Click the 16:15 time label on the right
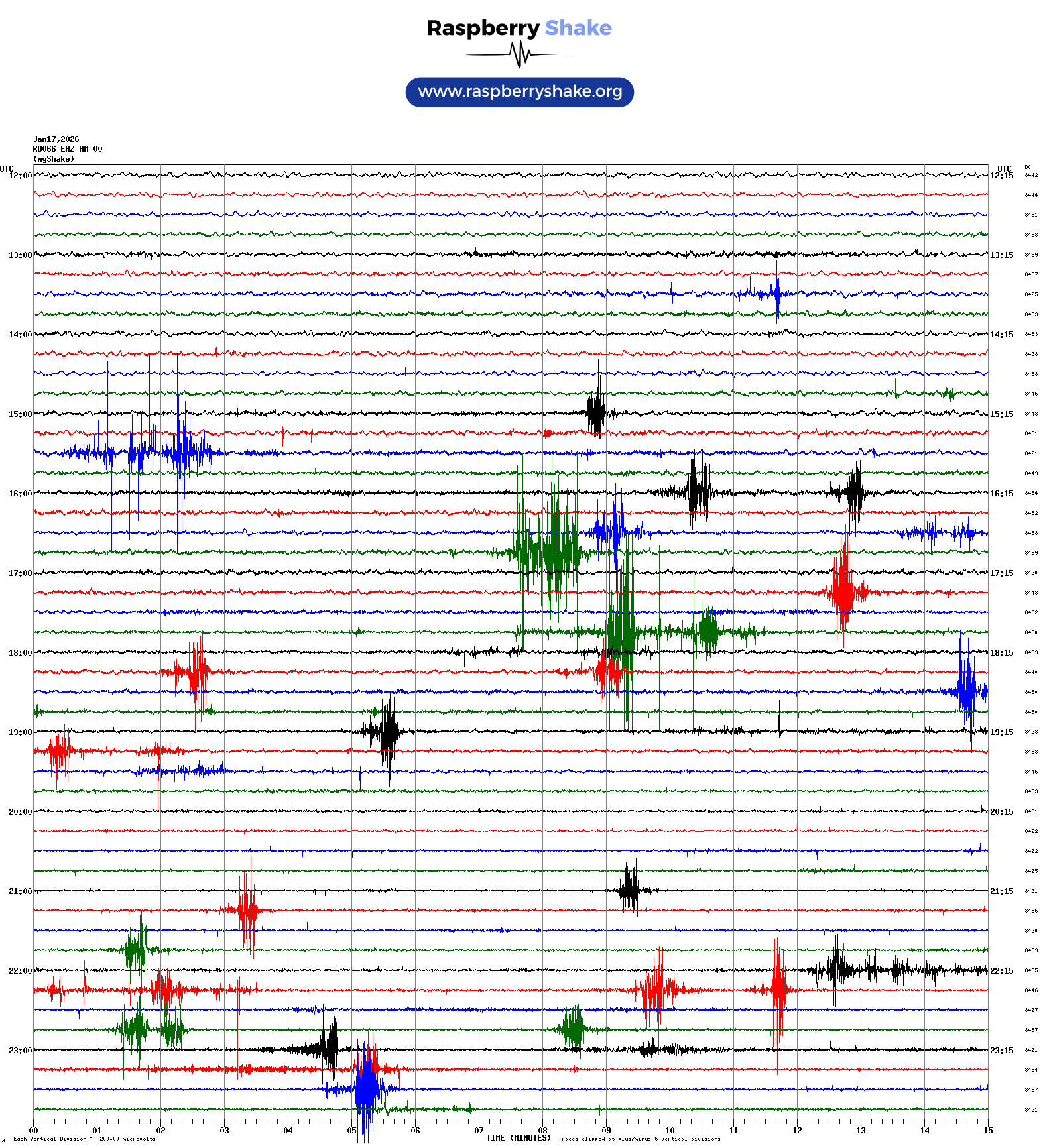Image resolution: width=1041 pixels, height=1148 pixels. [x=1001, y=494]
